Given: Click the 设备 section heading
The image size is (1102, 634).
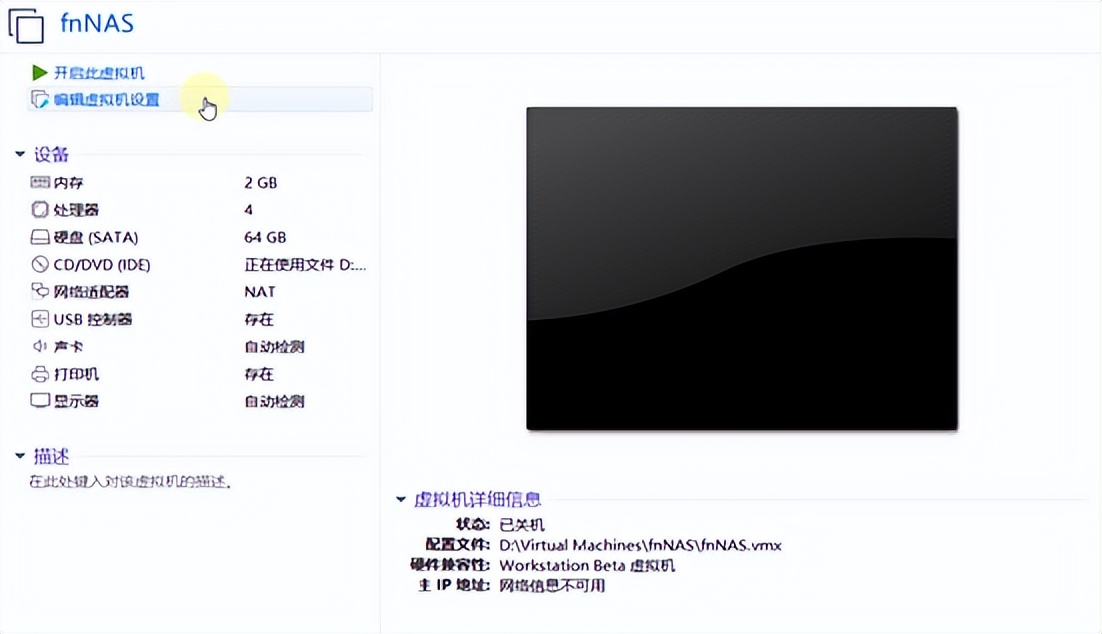Looking at the screenshot, I should (x=51, y=154).
